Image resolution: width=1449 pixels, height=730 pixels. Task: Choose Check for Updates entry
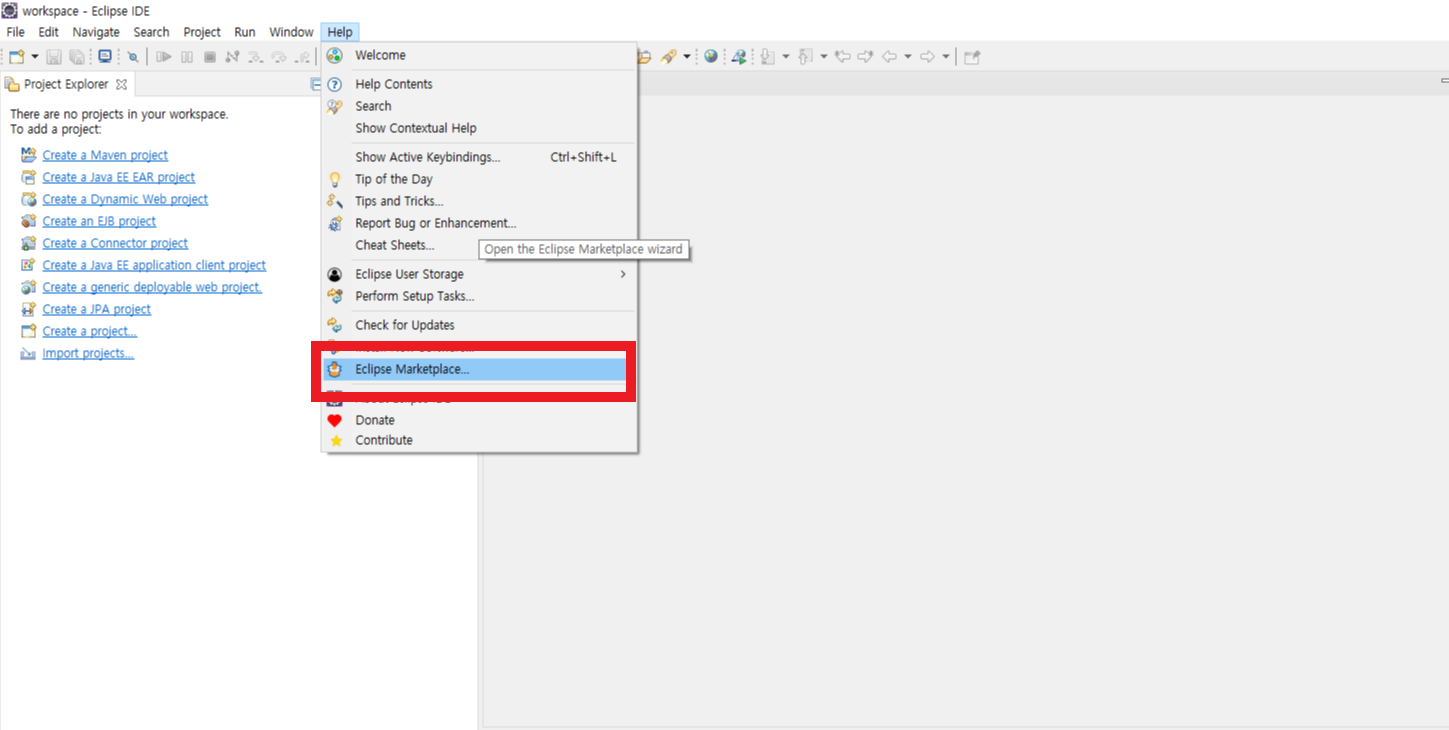479,325
